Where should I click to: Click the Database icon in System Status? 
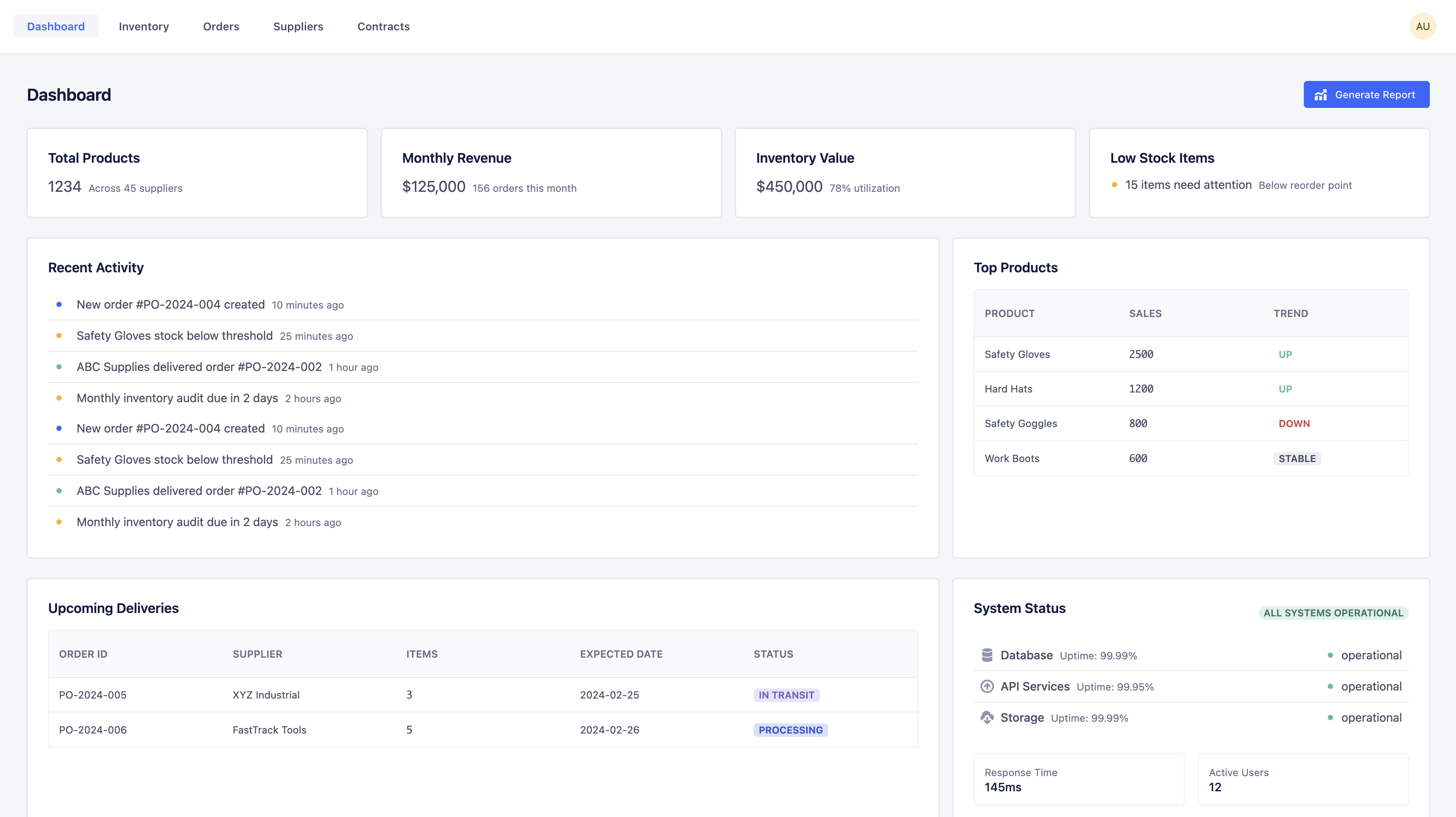[x=987, y=655]
